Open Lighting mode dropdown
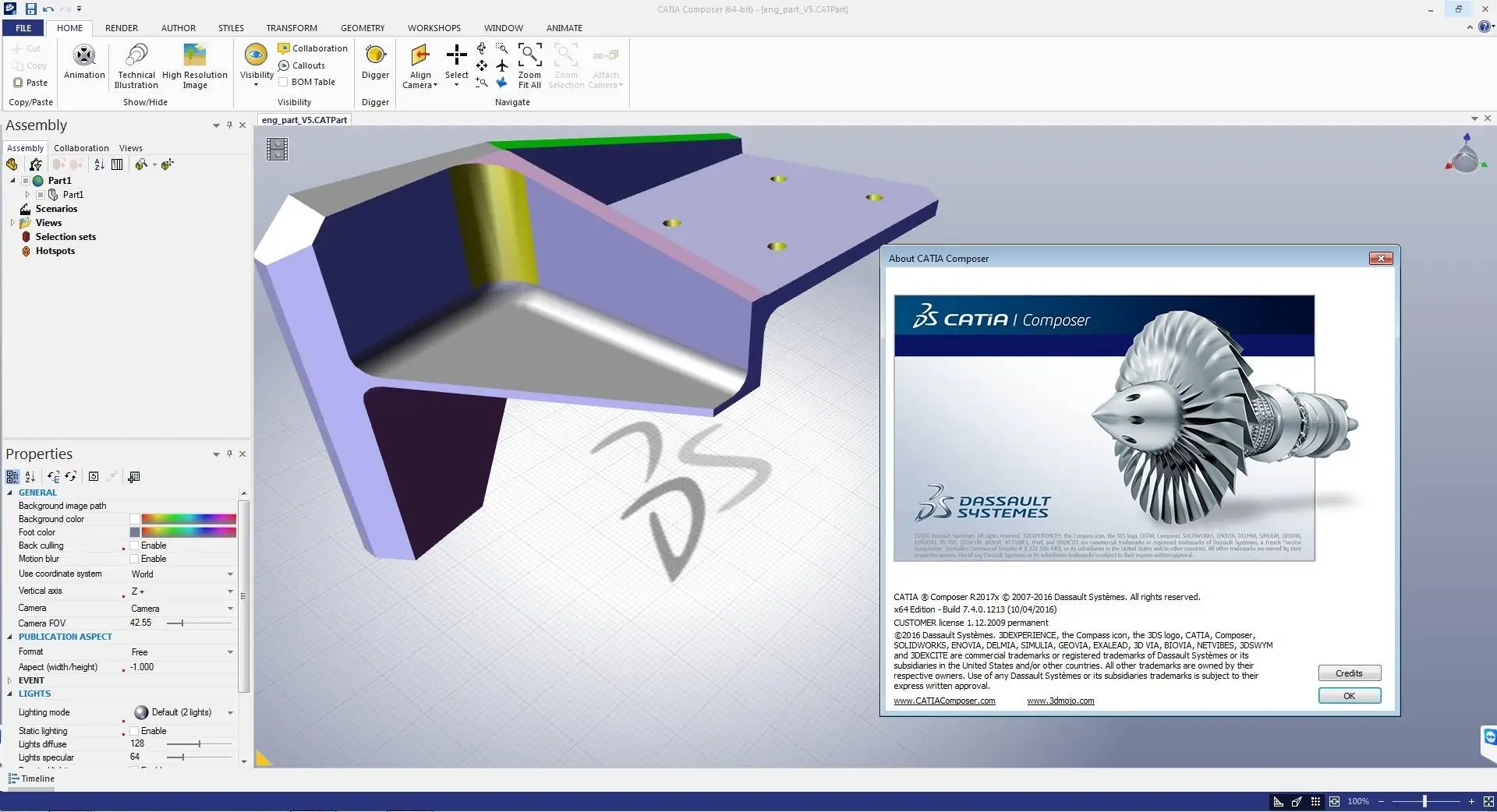Viewport: 1497px width, 812px height. [230, 713]
